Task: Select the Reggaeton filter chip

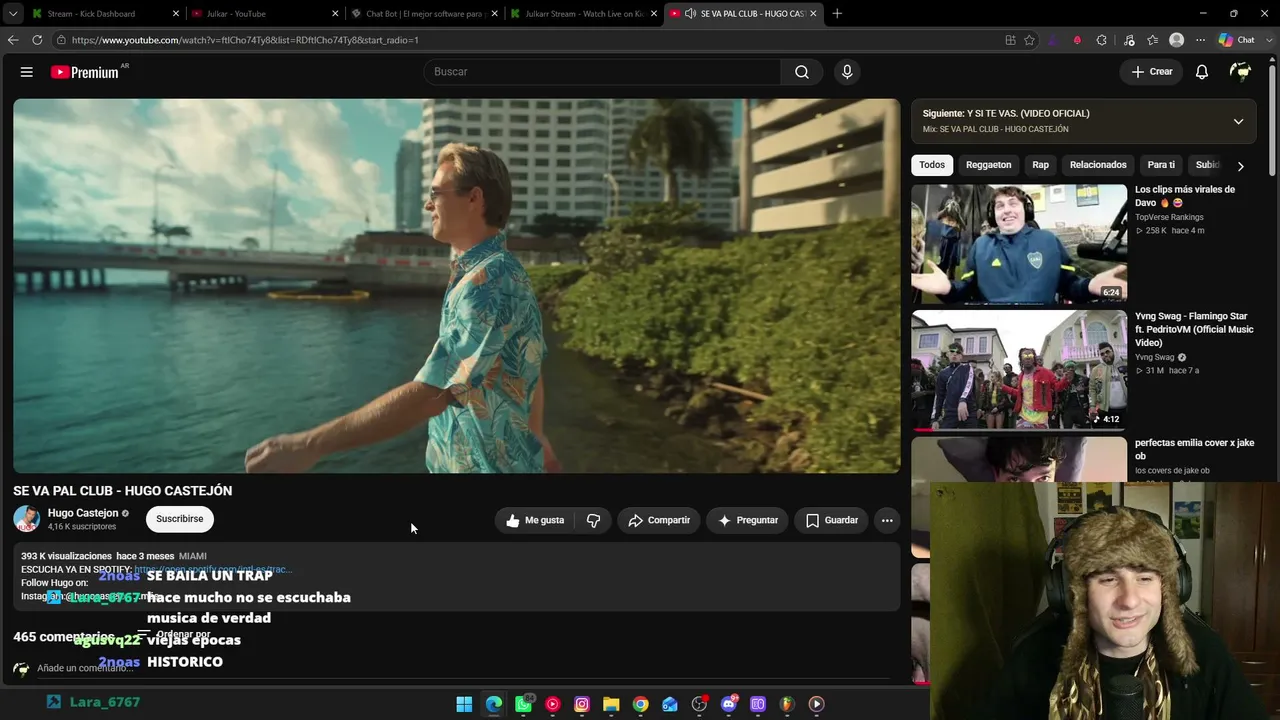Action: pos(988,165)
